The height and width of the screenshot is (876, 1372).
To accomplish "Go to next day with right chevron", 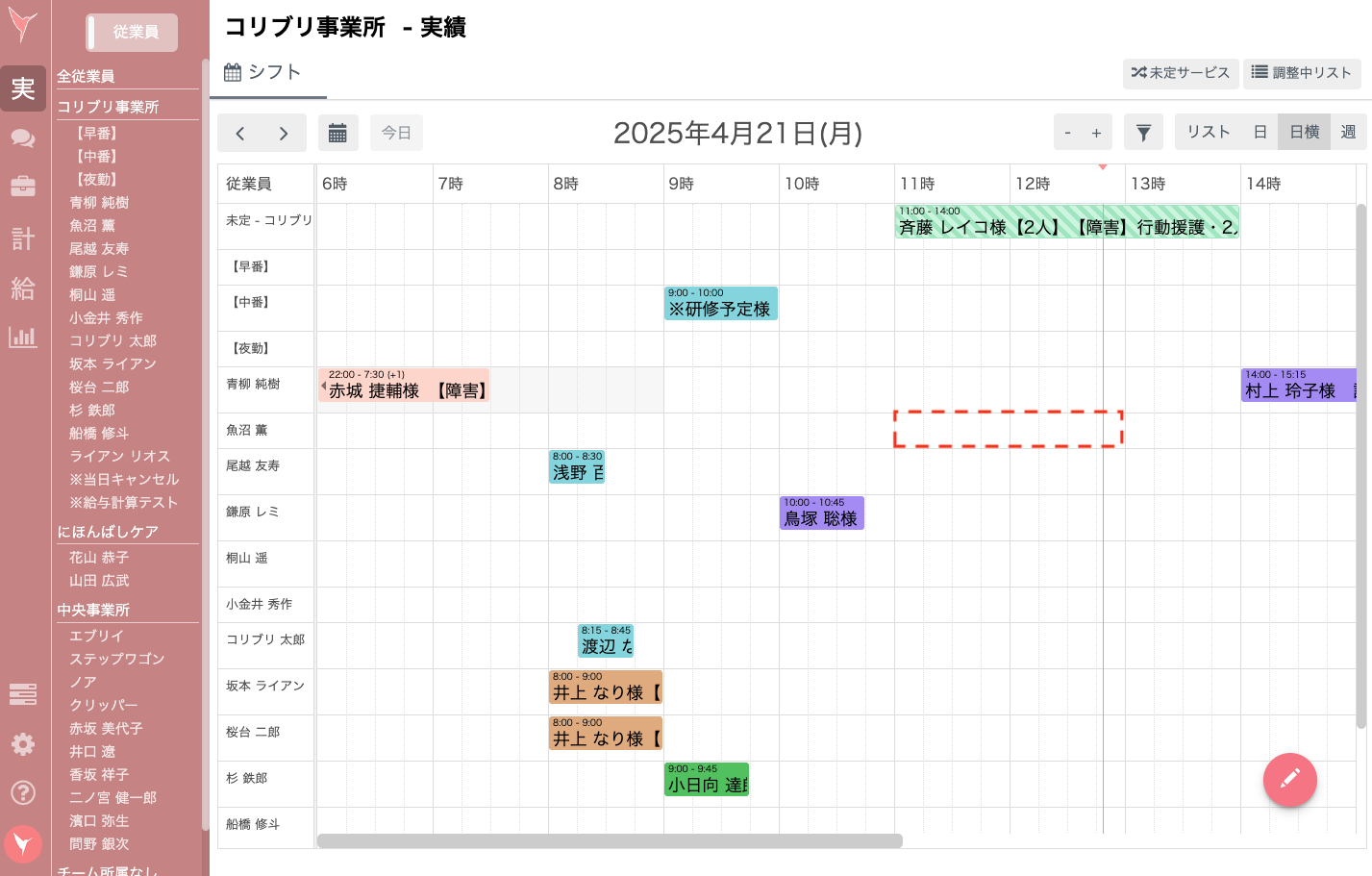I will 283,132.
